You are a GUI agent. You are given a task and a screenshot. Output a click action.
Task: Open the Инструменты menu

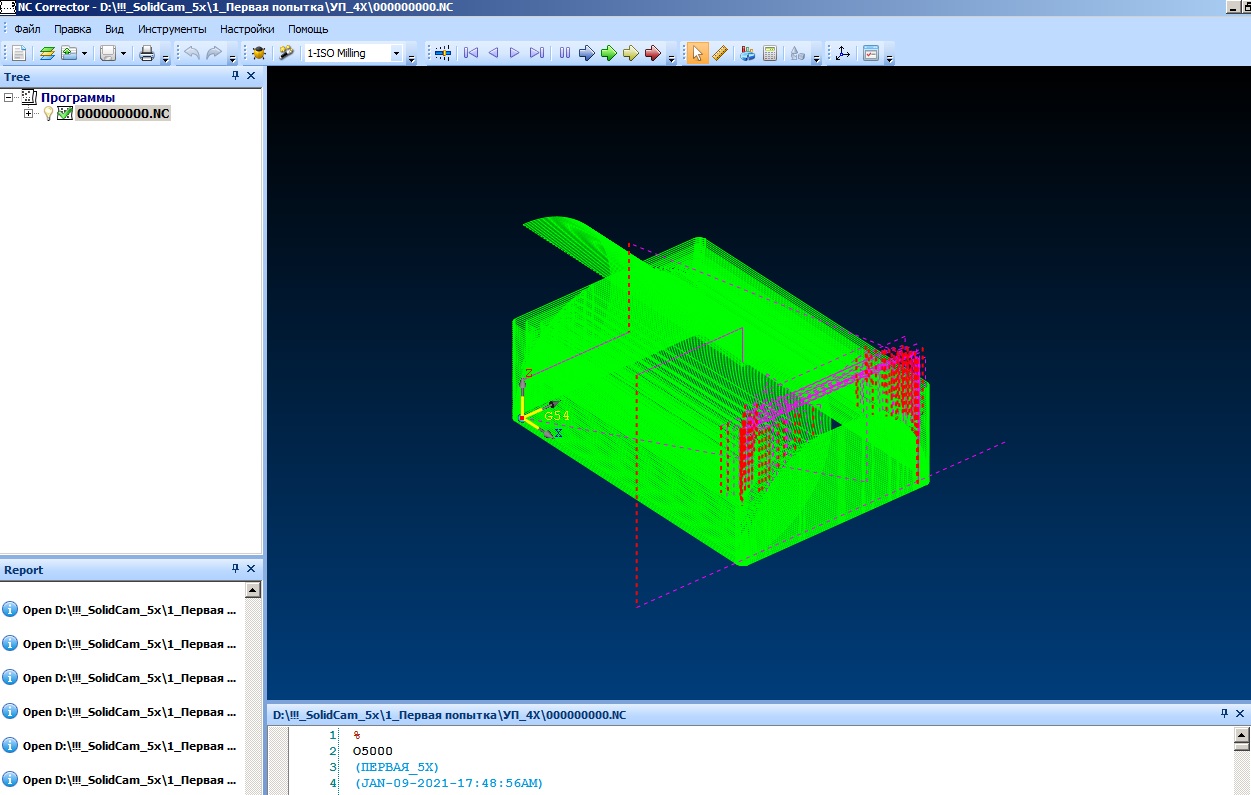point(172,29)
